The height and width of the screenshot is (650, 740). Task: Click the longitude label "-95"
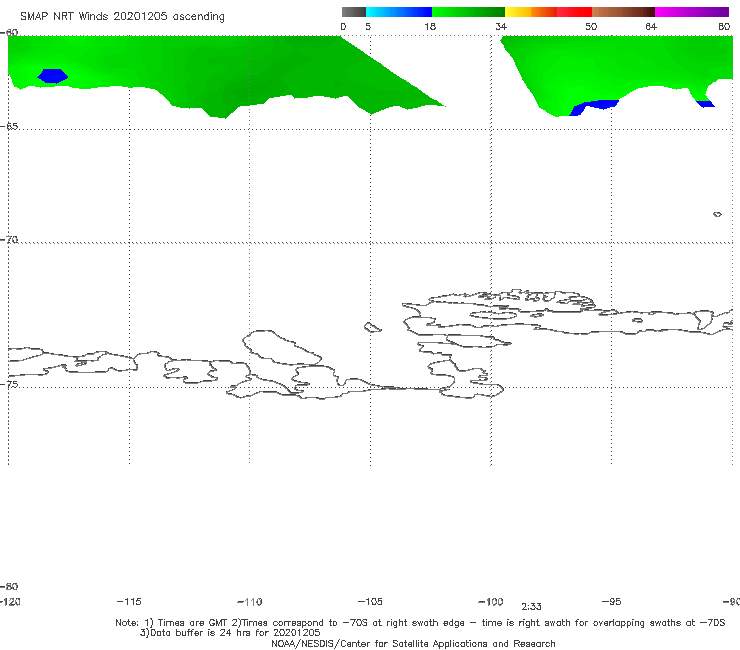pos(612,602)
